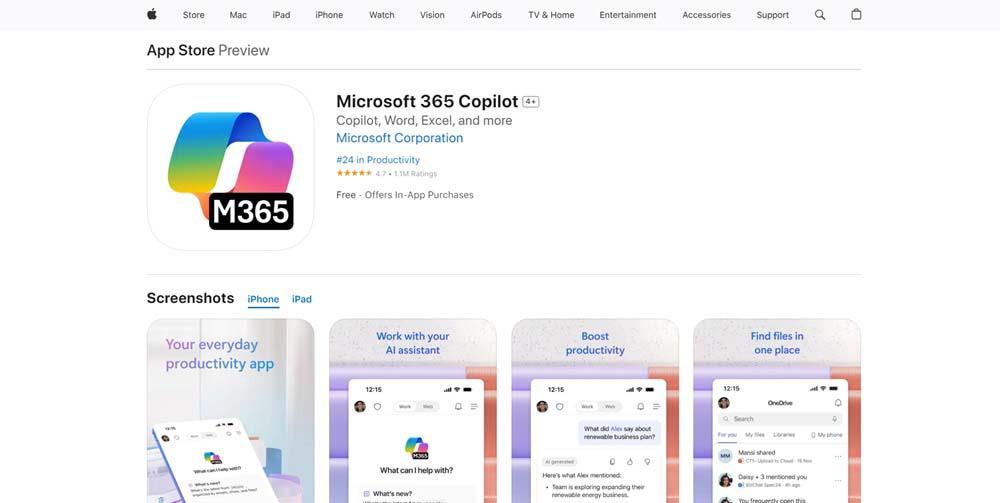Switch to iPad screenshots tab
Image resolution: width=1000 pixels, height=503 pixels.
click(302, 299)
